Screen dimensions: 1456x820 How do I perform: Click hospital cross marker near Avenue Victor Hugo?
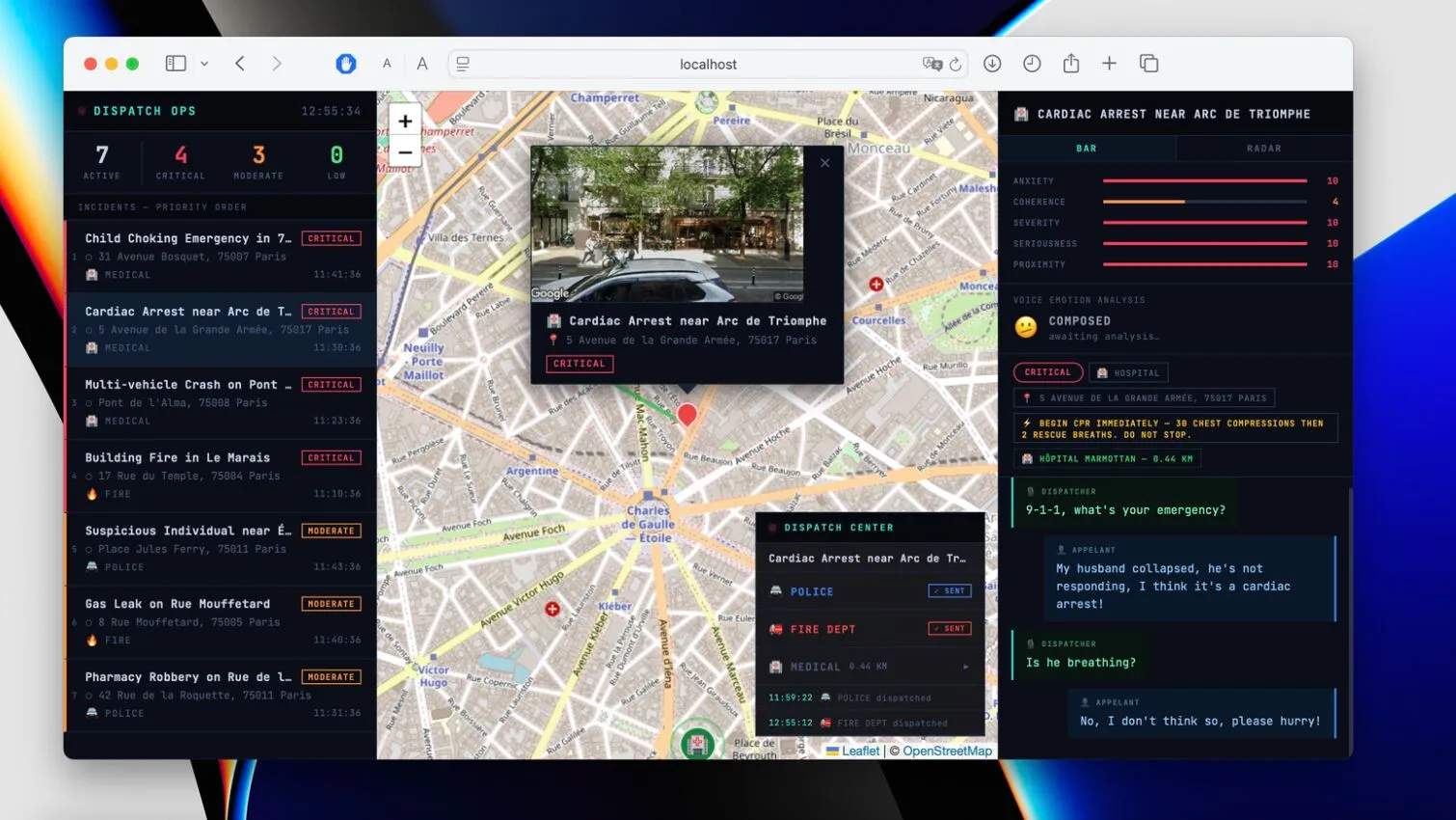click(553, 609)
